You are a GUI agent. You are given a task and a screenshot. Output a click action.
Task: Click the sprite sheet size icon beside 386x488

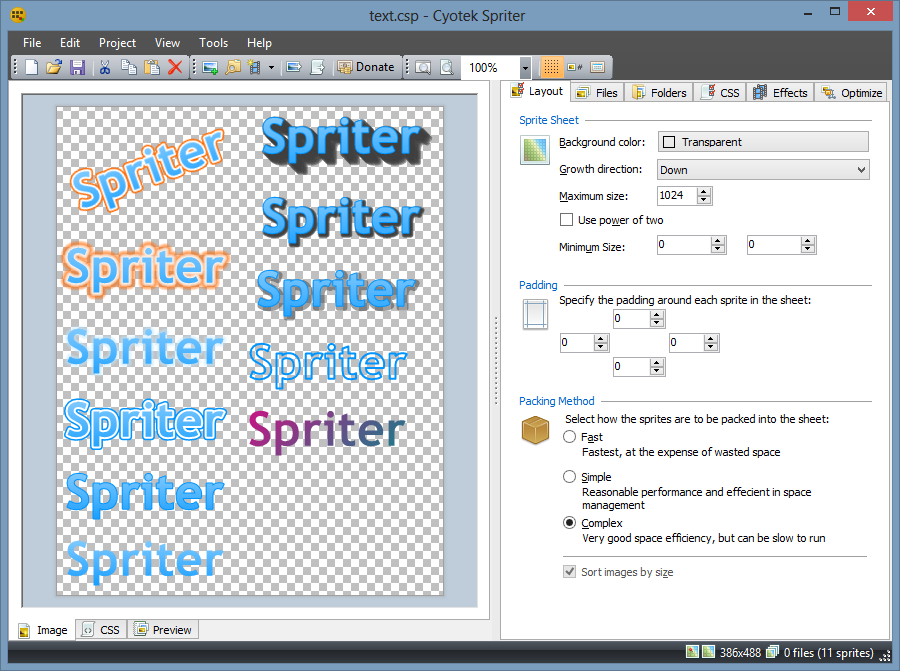pos(709,652)
